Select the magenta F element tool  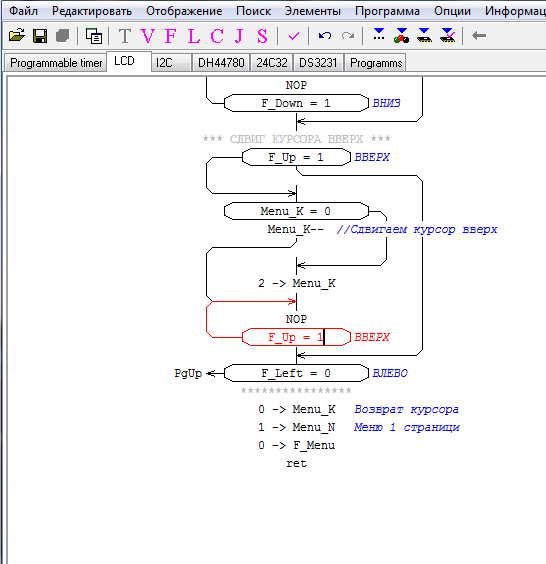pos(170,36)
